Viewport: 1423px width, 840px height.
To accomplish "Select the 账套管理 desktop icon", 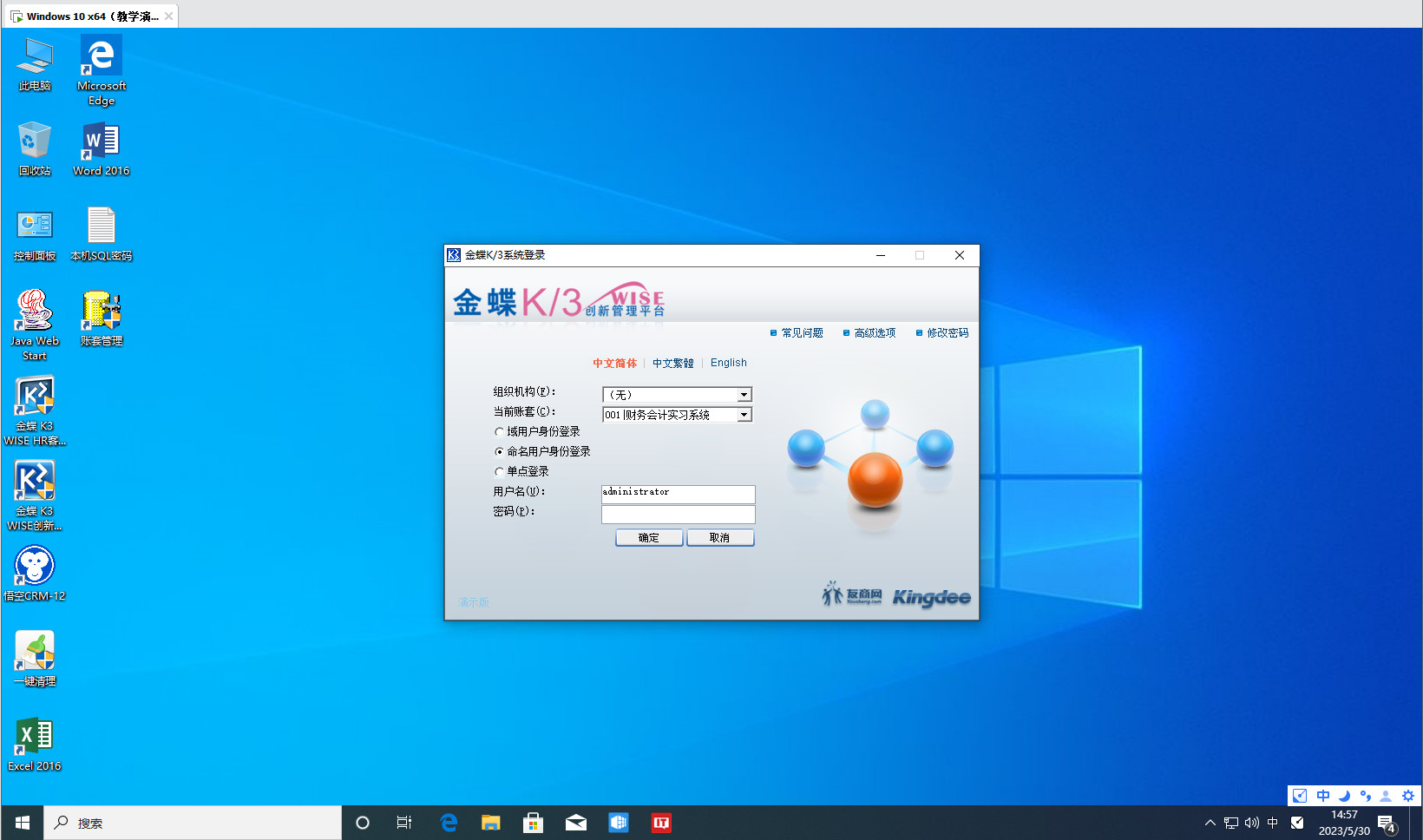I will pos(102,318).
